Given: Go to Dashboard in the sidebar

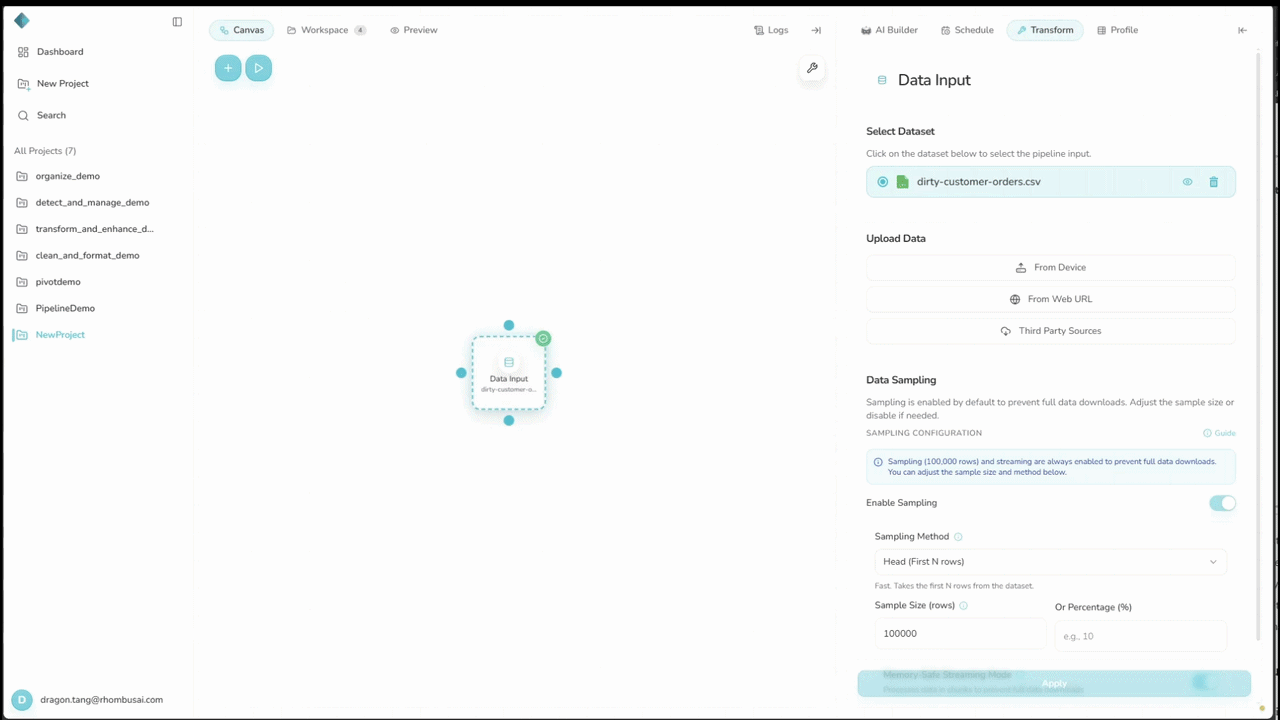Looking at the screenshot, I should pos(51,52).
